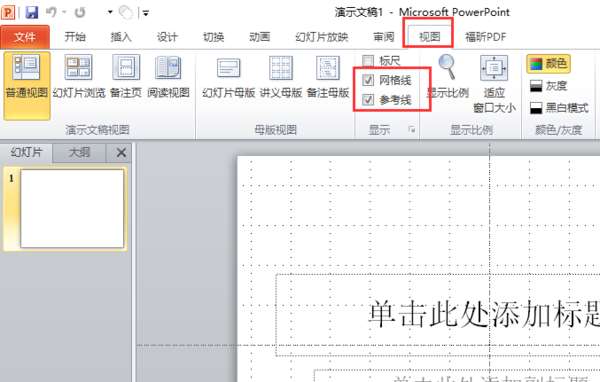
Task: Open the Undo history dropdown arrow
Action: tap(64, 12)
